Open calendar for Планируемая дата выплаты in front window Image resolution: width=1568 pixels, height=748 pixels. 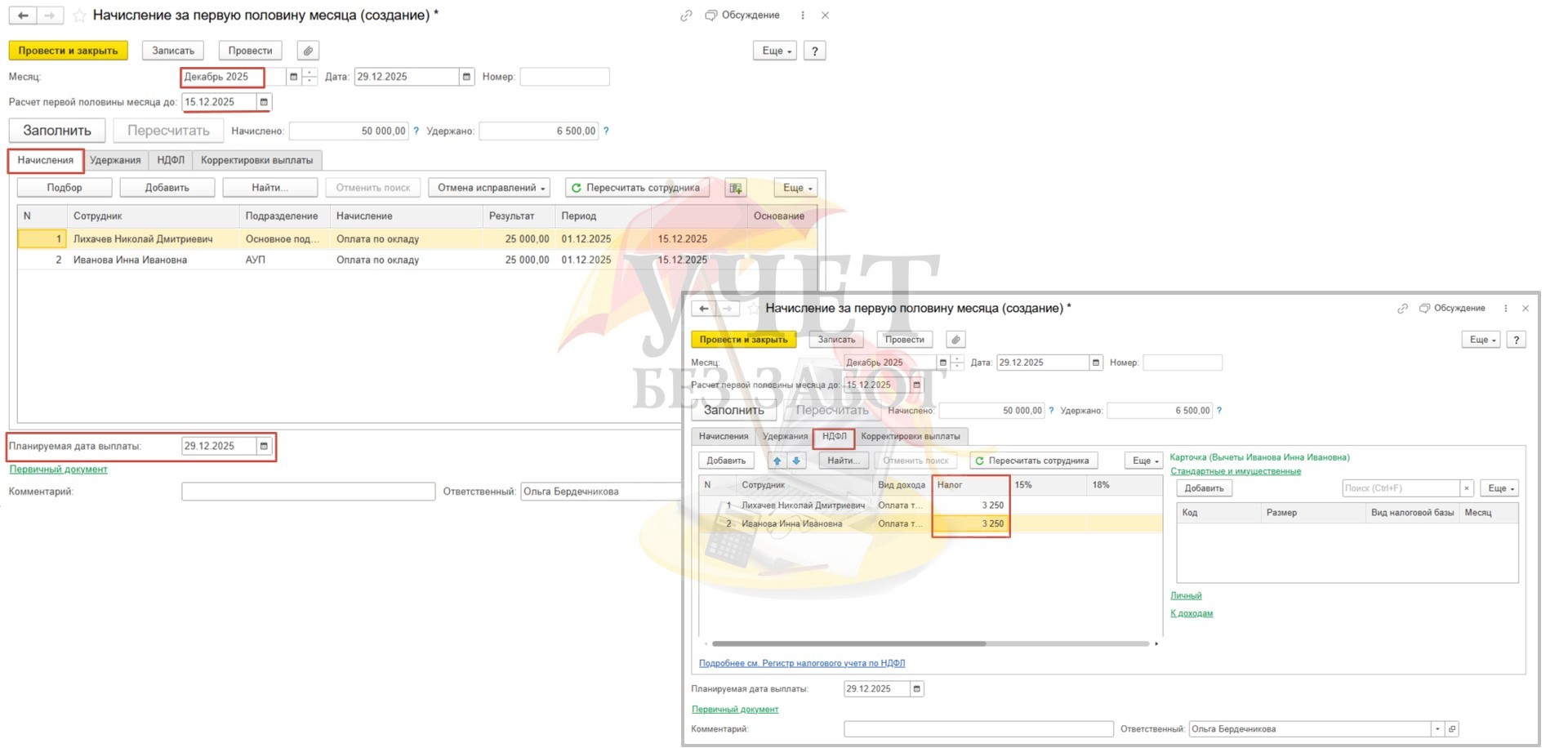click(x=916, y=689)
